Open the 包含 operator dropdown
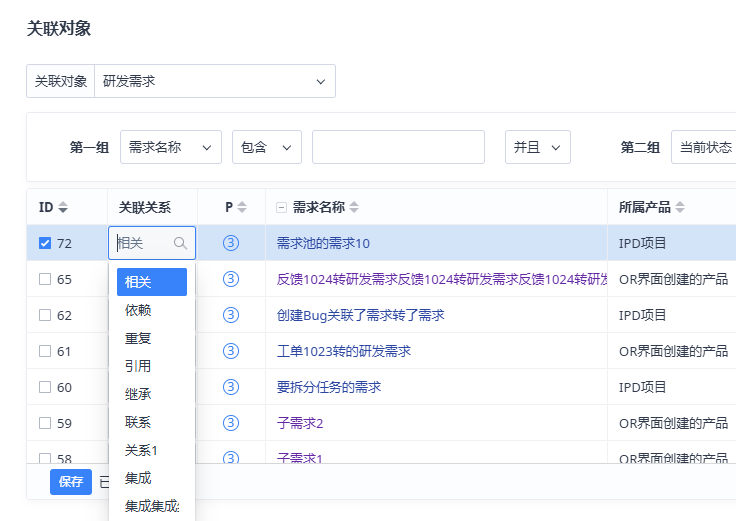736x521 pixels. click(267, 147)
